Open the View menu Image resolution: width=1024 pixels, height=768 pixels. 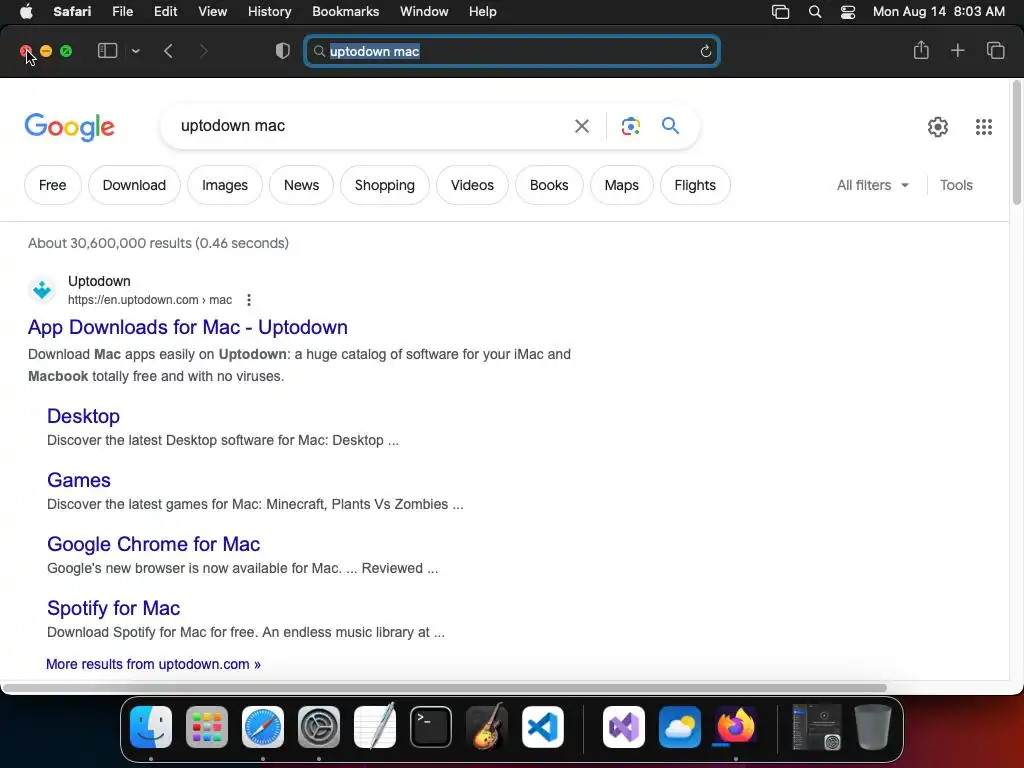click(x=212, y=12)
